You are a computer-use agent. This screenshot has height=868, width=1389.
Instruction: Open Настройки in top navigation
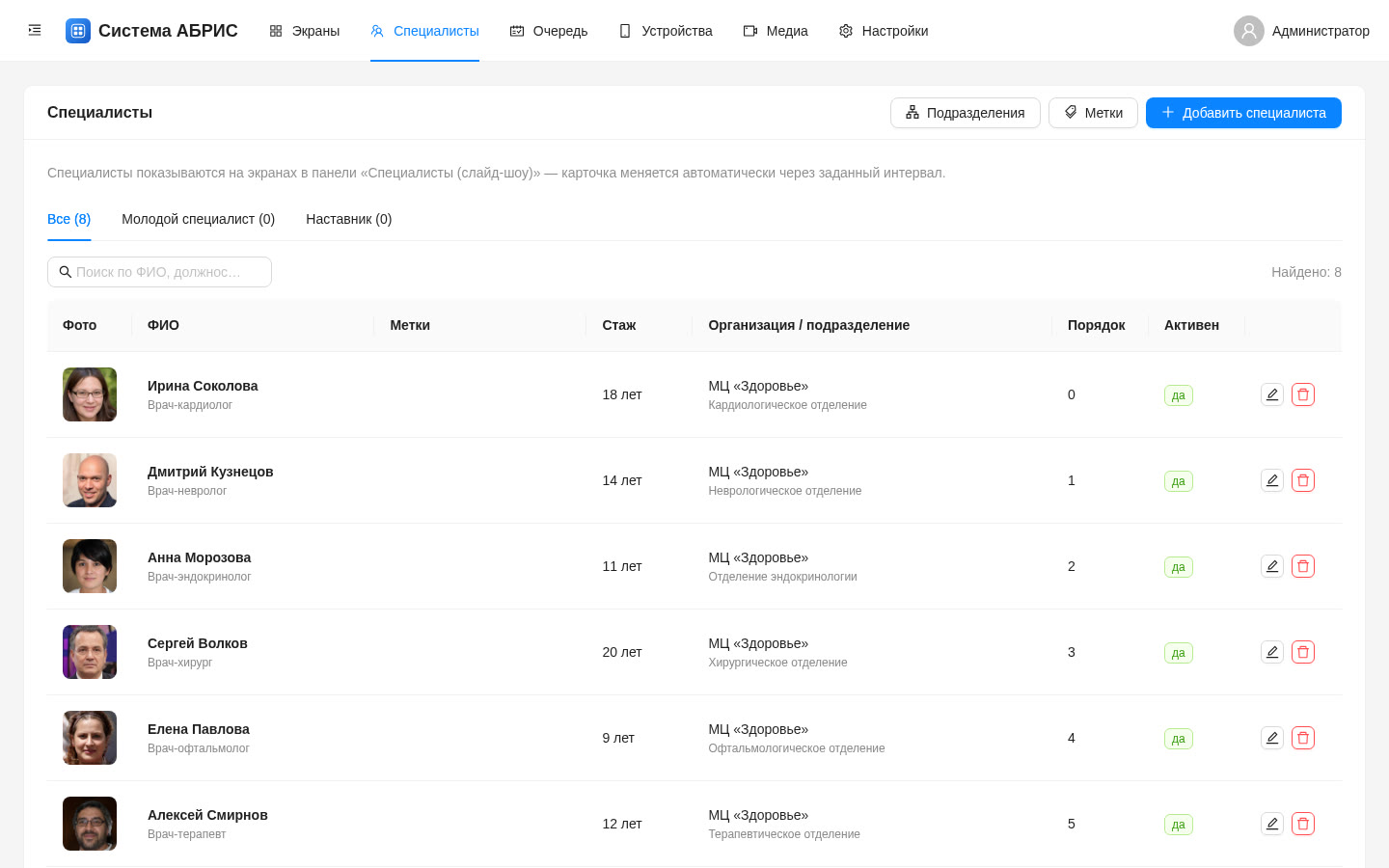884,31
